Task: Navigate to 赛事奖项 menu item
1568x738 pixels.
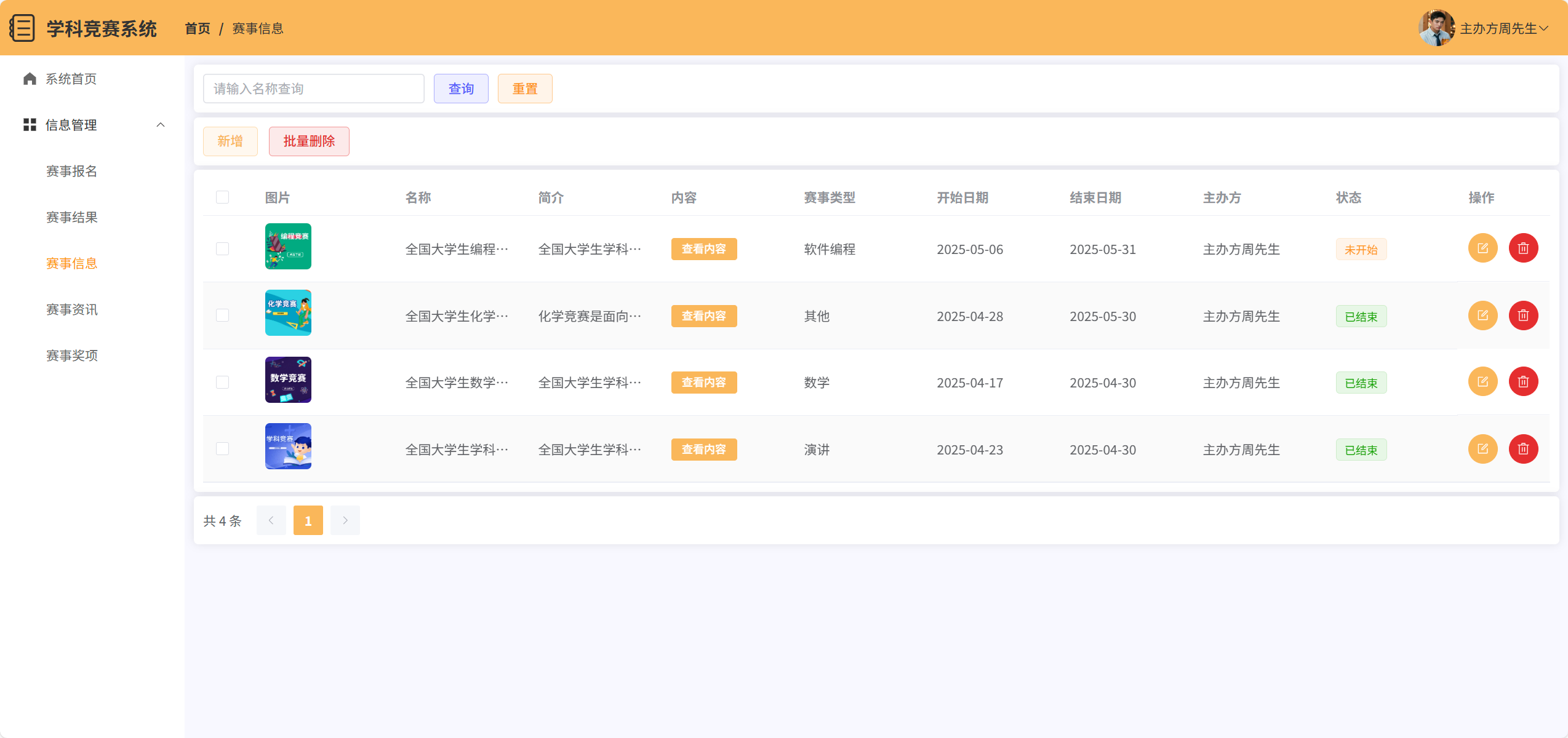Action: (x=72, y=355)
